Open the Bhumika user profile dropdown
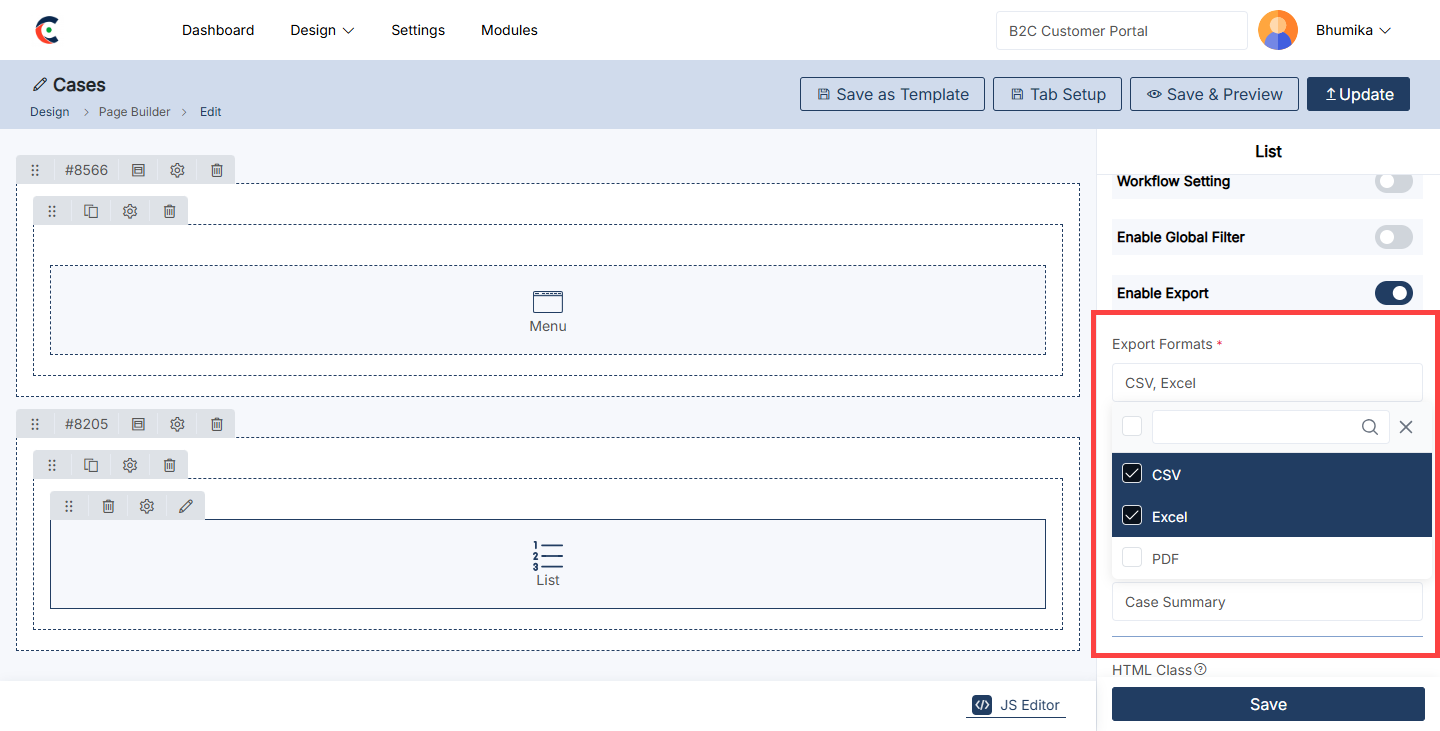Viewport: 1440px width, 731px height. 1353,30
